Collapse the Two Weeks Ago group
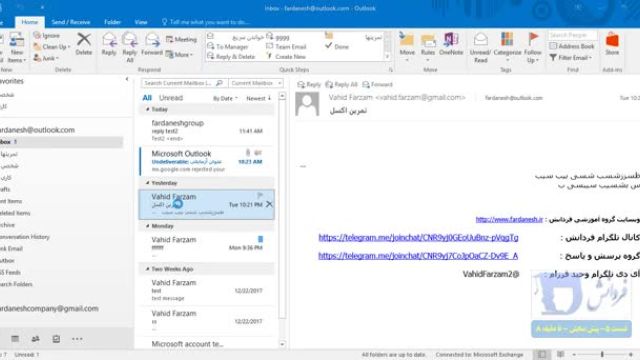Screen dimensions: 640x360 click(147, 269)
